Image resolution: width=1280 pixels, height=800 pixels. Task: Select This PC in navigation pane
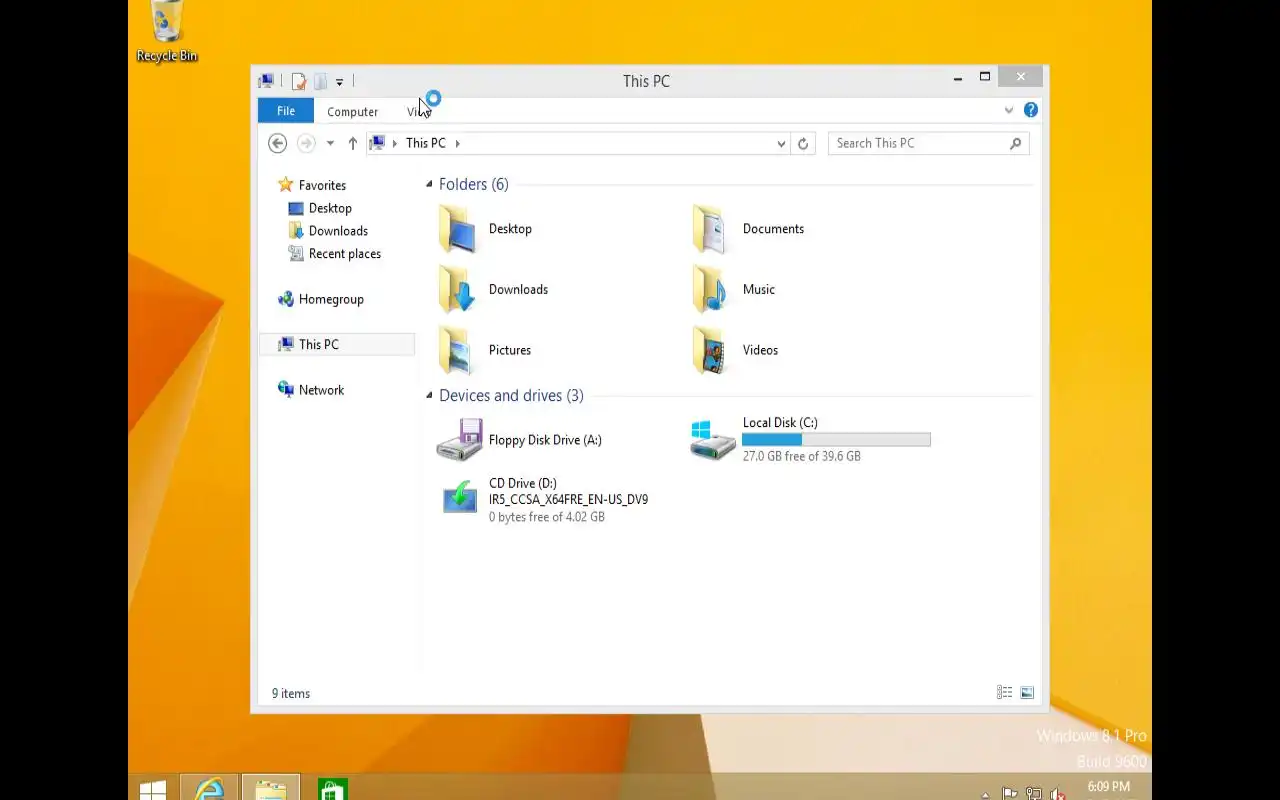318,344
